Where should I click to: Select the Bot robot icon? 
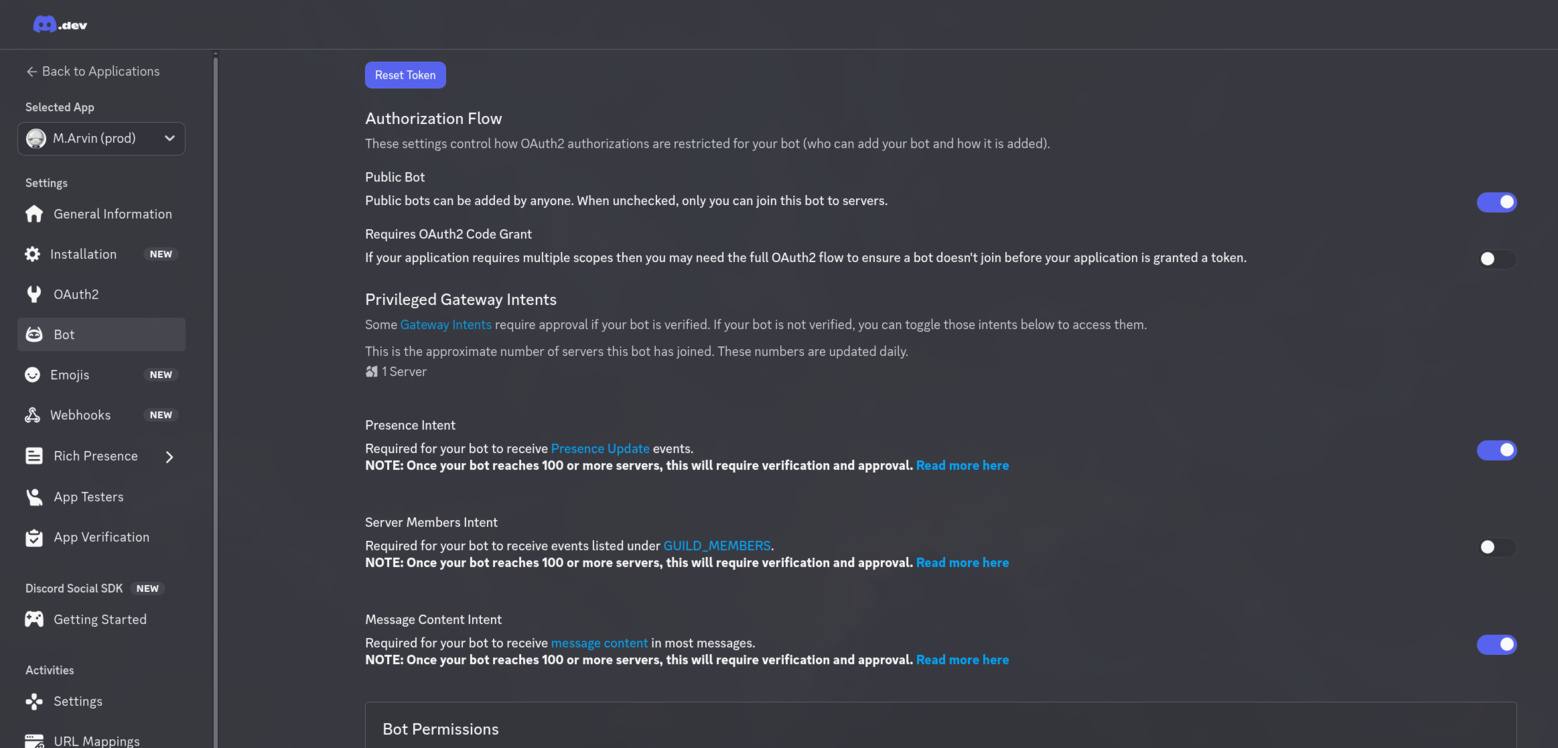click(33, 334)
